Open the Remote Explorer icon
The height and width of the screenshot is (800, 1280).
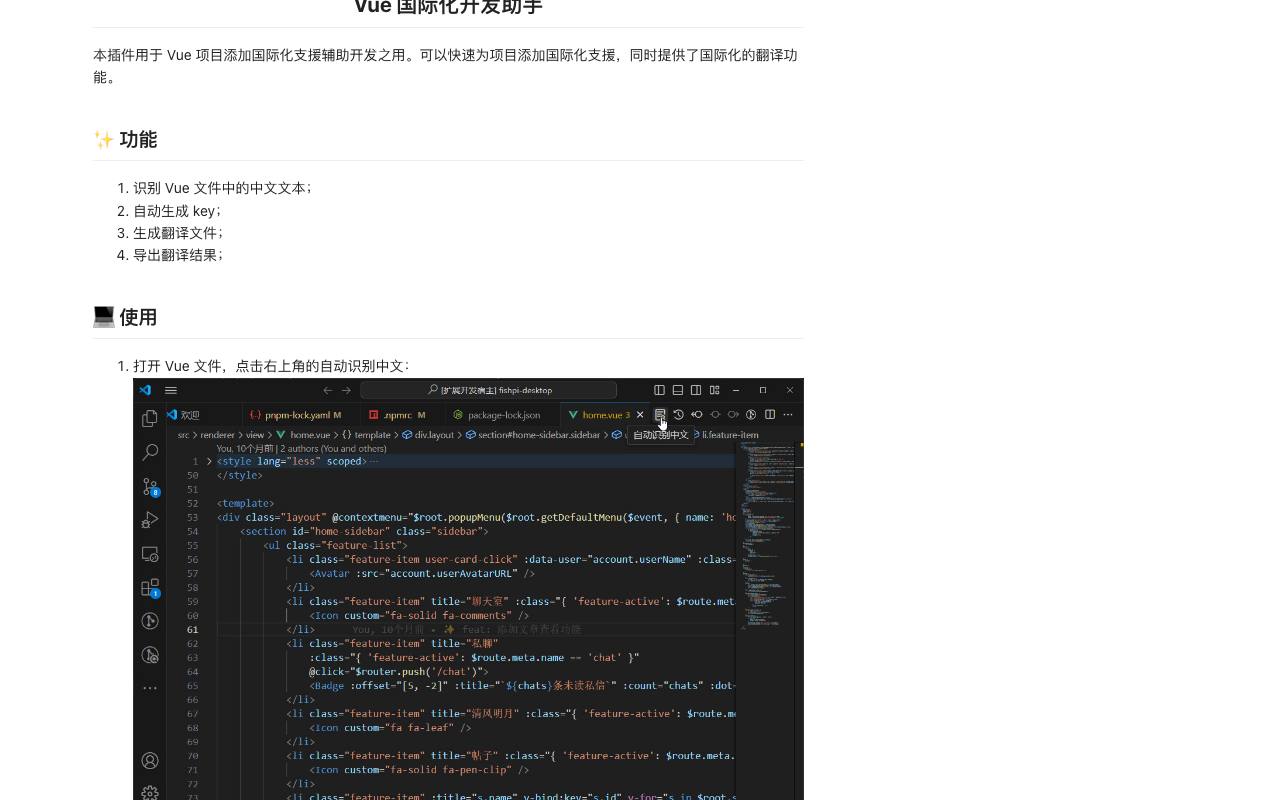[150, 554]
